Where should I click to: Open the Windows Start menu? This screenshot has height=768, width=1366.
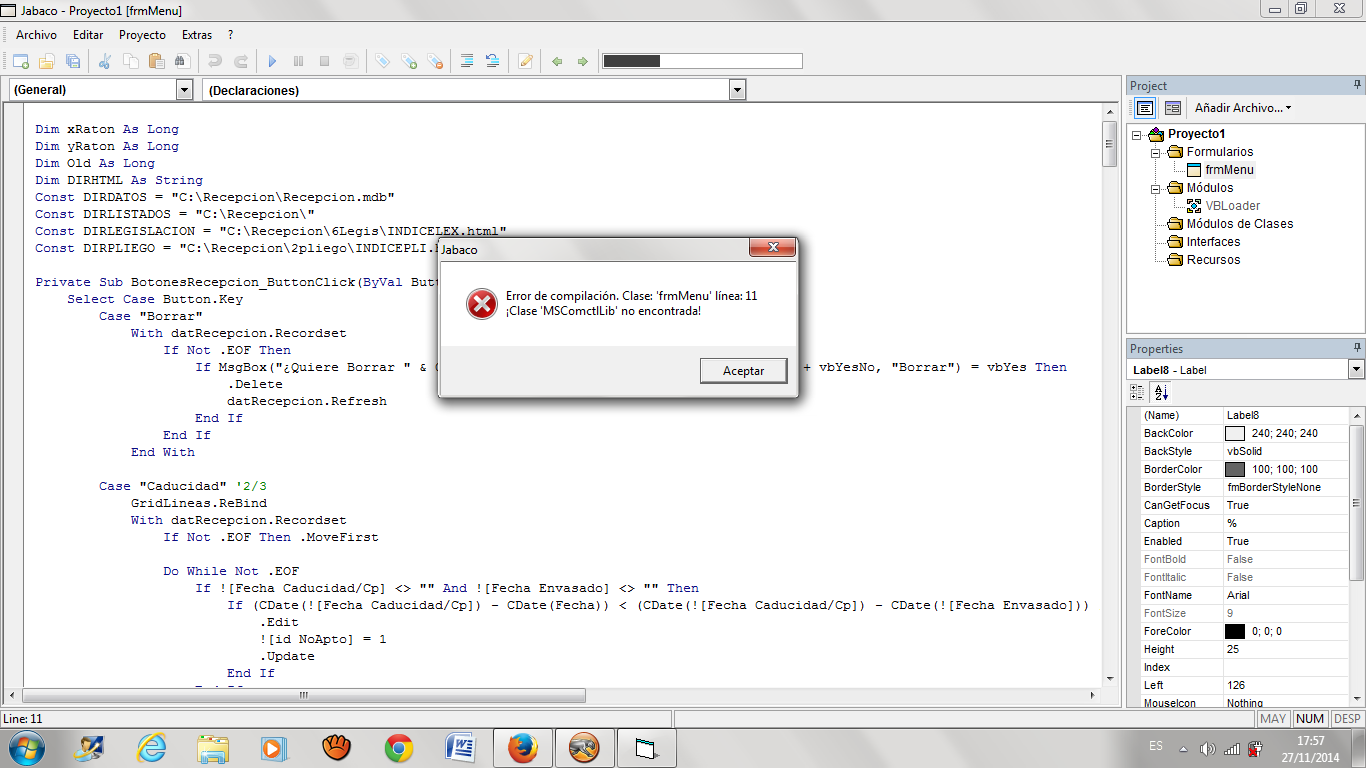pyautogui.click(x=25, y=747)
